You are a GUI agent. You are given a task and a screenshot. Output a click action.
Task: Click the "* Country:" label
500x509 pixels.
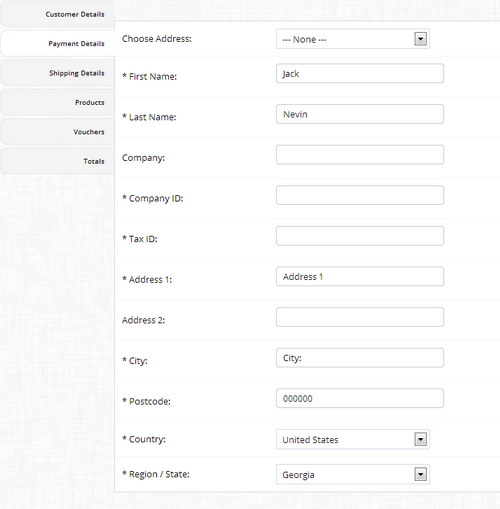(144, 439)
